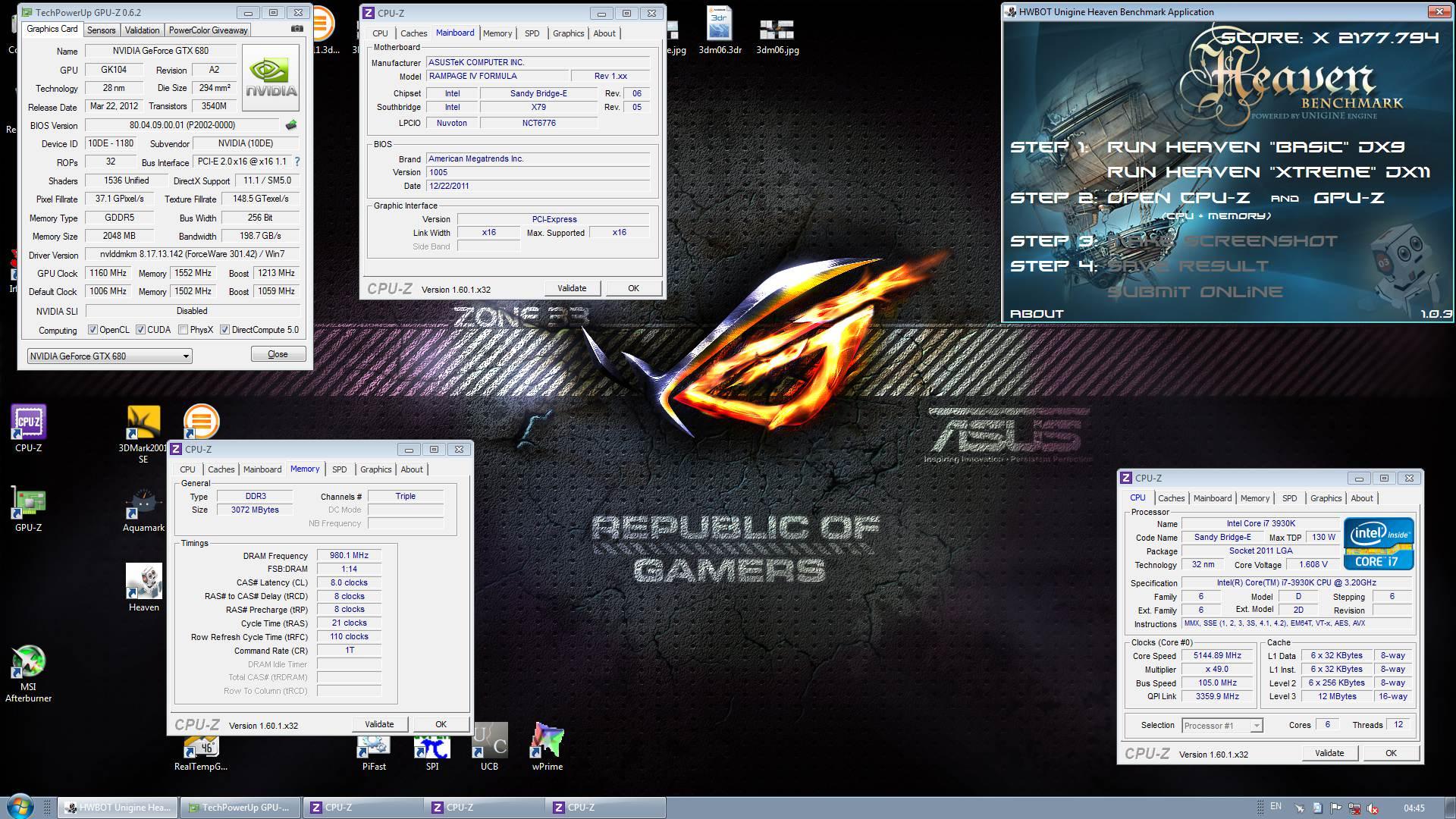Click the motherboard model RAMPAGE IV FORMULA
The width and height of the screenshot is (1456, 819).
[x=497, y=76]
